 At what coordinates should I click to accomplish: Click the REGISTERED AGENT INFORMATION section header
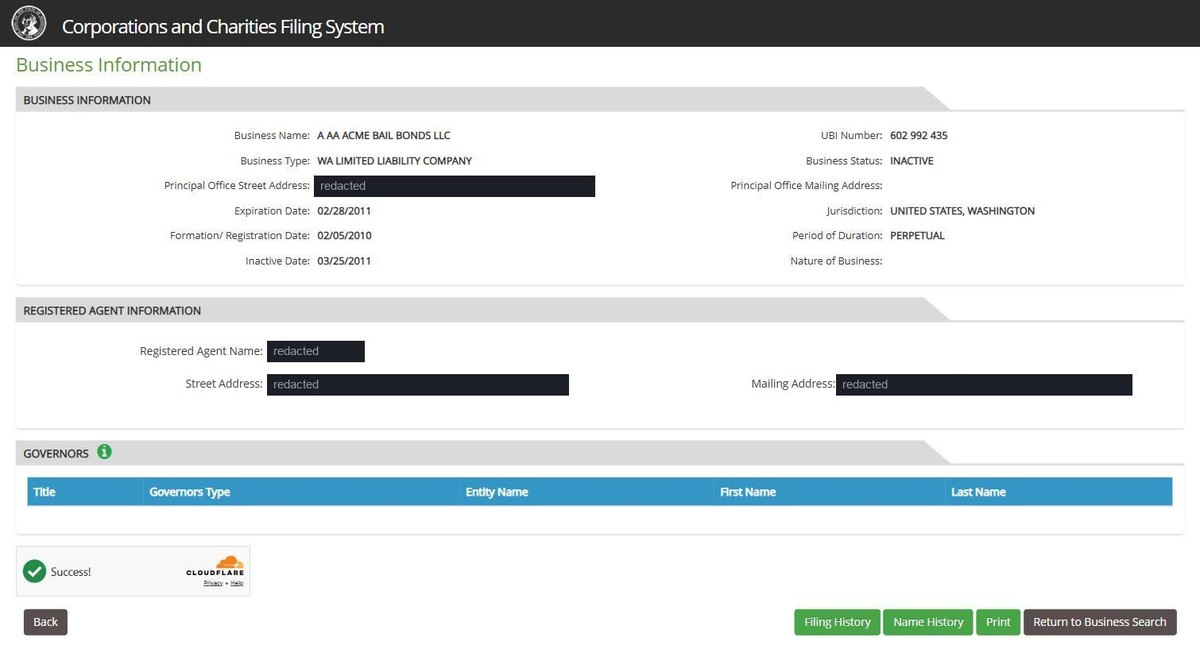point(112,311)
